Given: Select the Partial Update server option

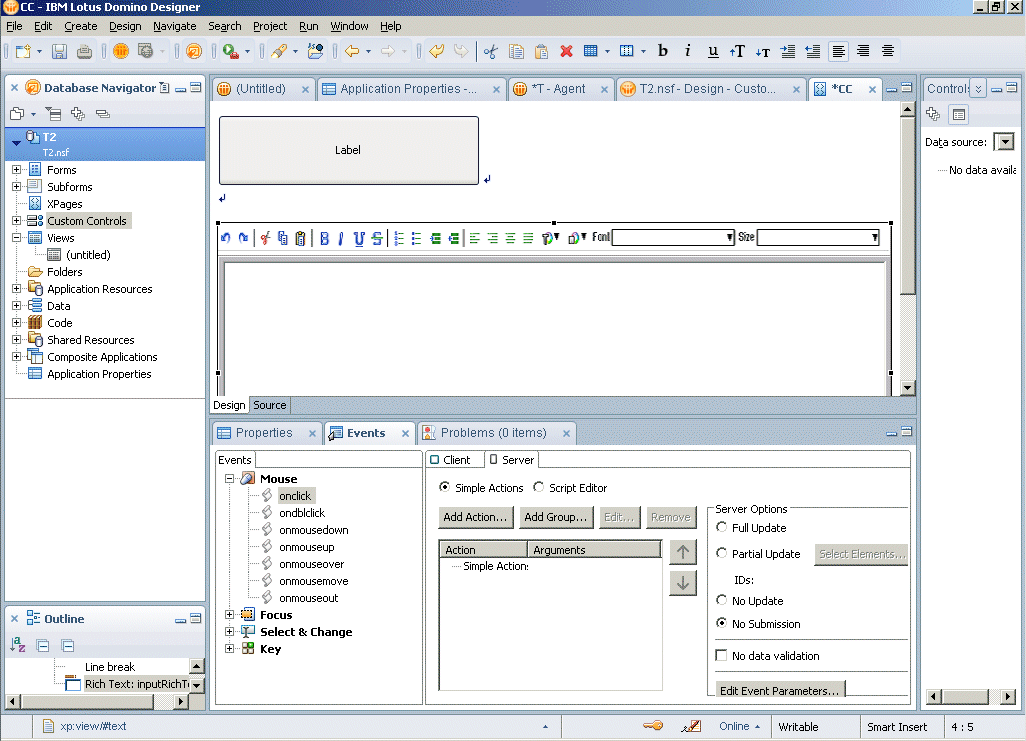Looking at the screenshot, I should [x=722, y=553].
